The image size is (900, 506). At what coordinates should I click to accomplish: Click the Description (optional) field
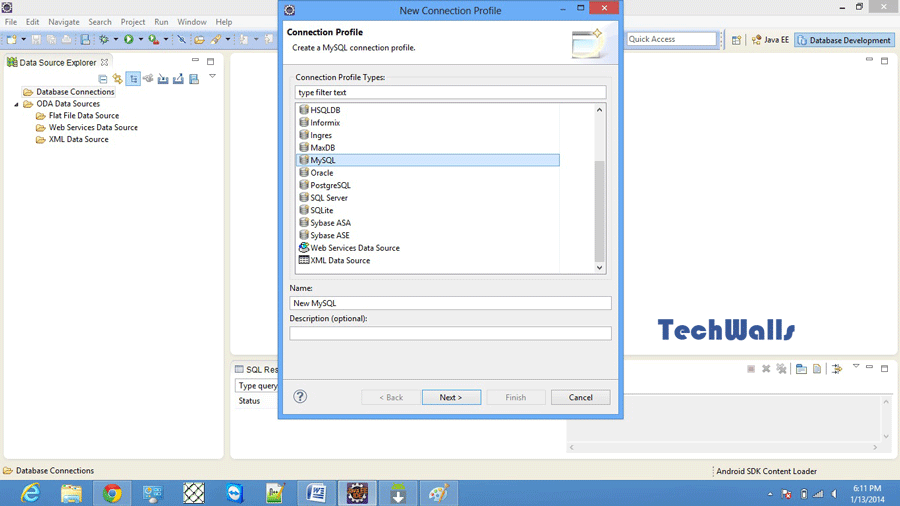pos(451,333)
